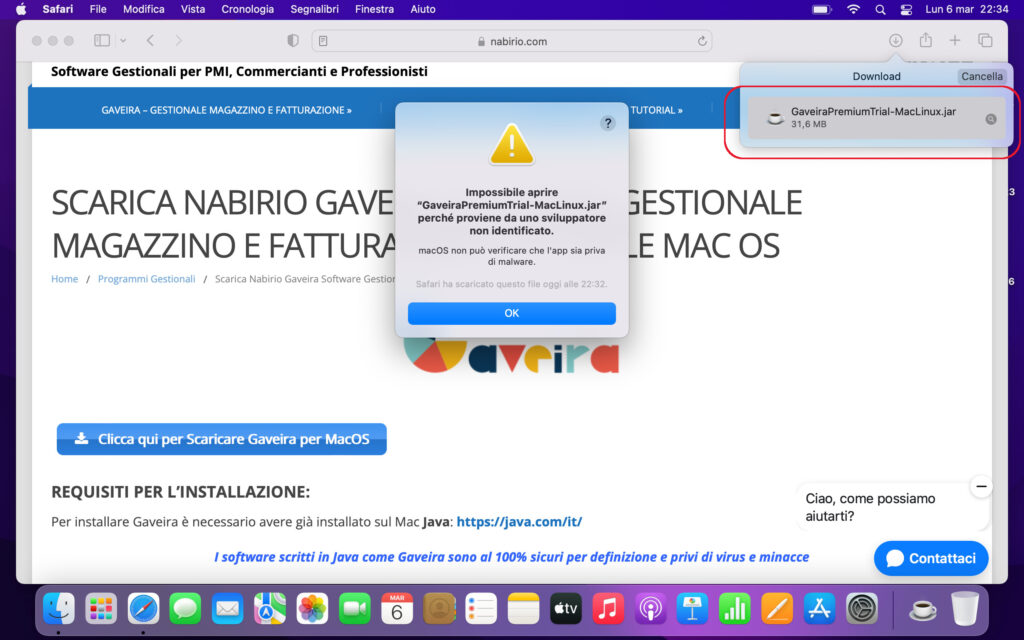
Task: Expand the sidebar options dropdown arrow
Action: click(123, 40)
